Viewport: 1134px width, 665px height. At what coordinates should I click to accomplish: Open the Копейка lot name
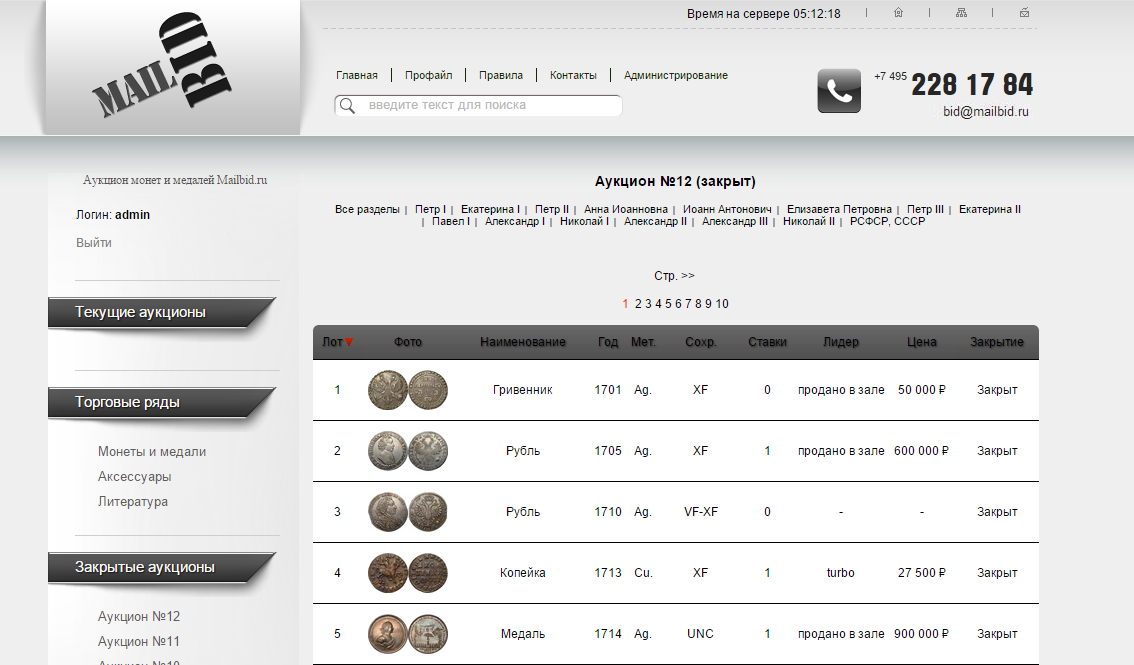coord(522,572)
